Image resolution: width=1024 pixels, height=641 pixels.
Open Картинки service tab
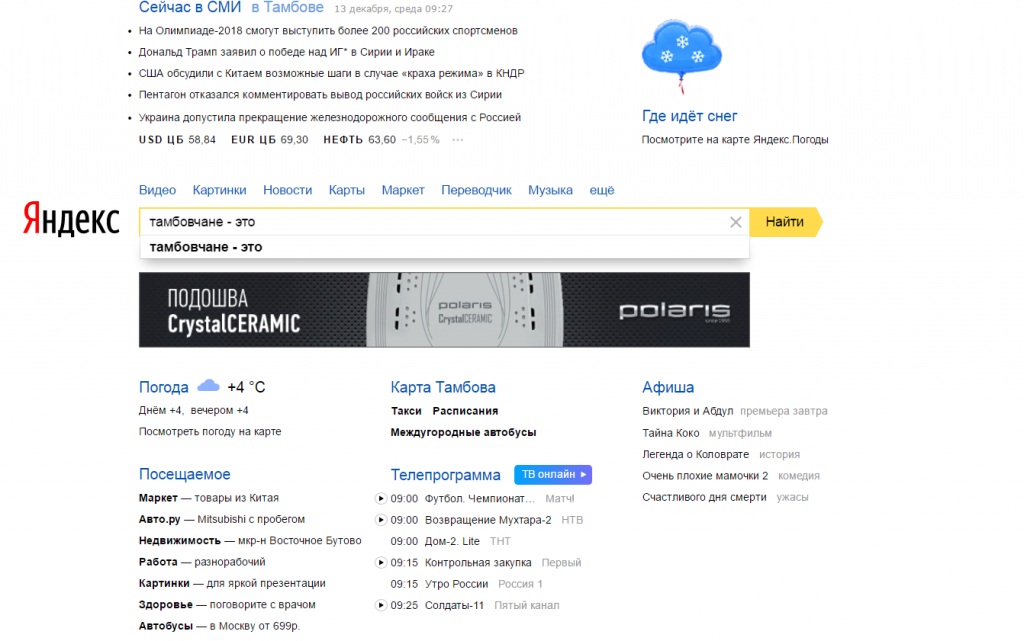[x=219, y=190]
